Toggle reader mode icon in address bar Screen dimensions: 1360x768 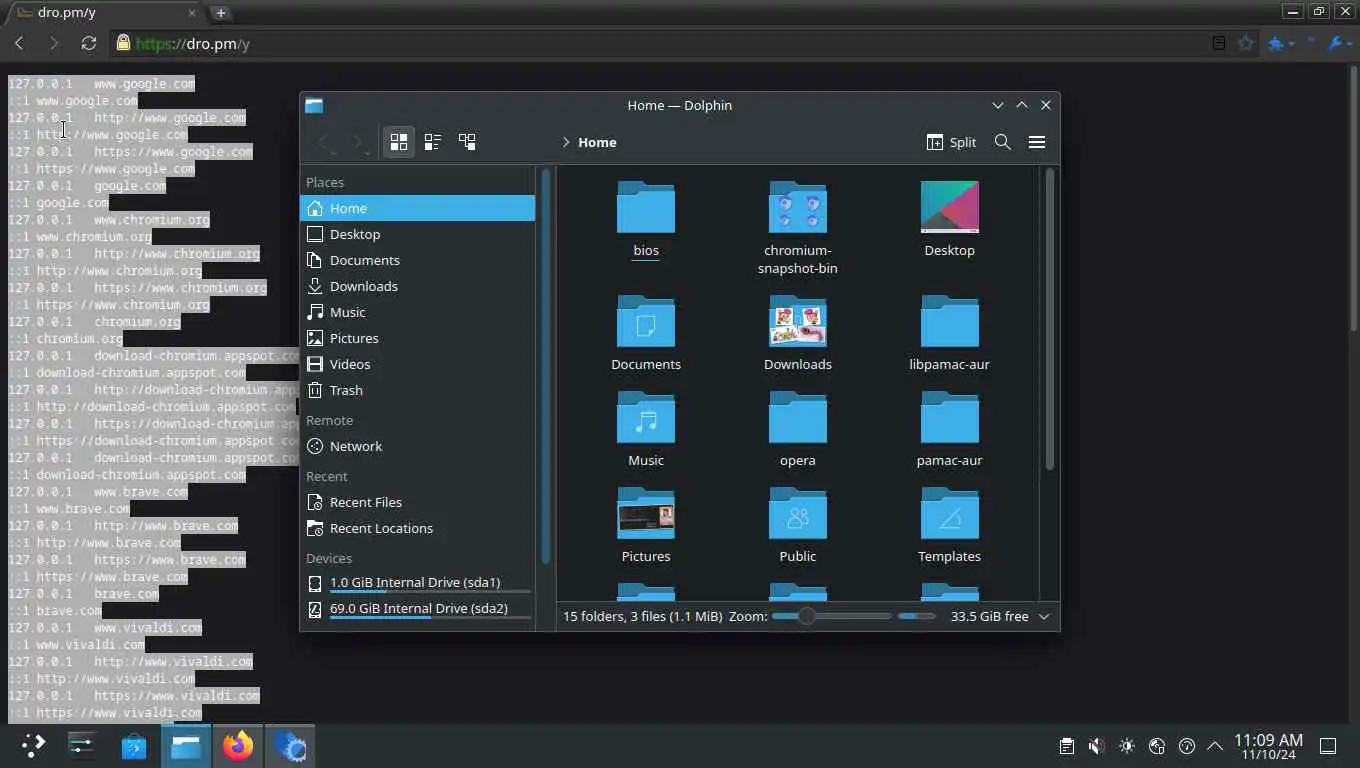1218,43
